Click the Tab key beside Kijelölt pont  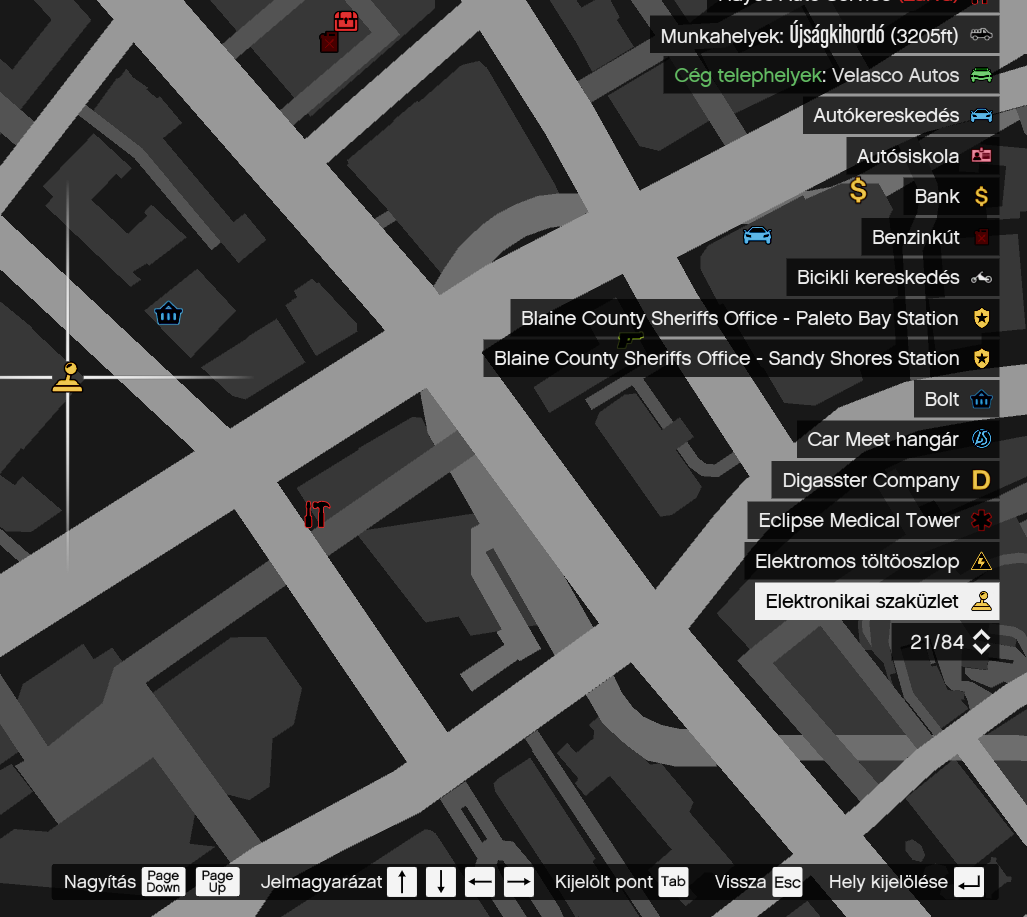673,881
